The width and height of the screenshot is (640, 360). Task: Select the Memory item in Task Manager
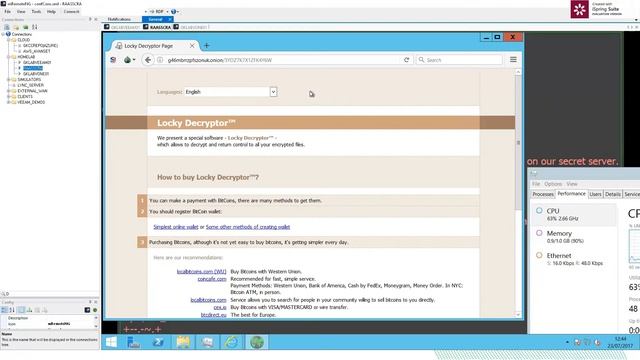pyautogui.click(x=575, y=237)
